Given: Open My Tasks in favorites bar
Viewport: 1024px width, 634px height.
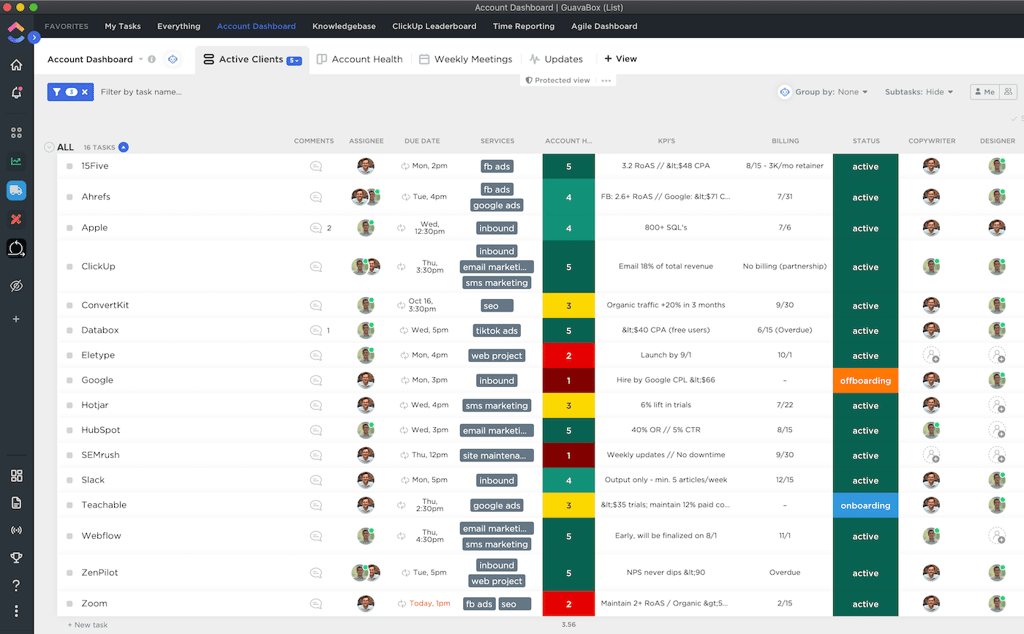Looking at the screenshot, I should click(x=123, y=26).
